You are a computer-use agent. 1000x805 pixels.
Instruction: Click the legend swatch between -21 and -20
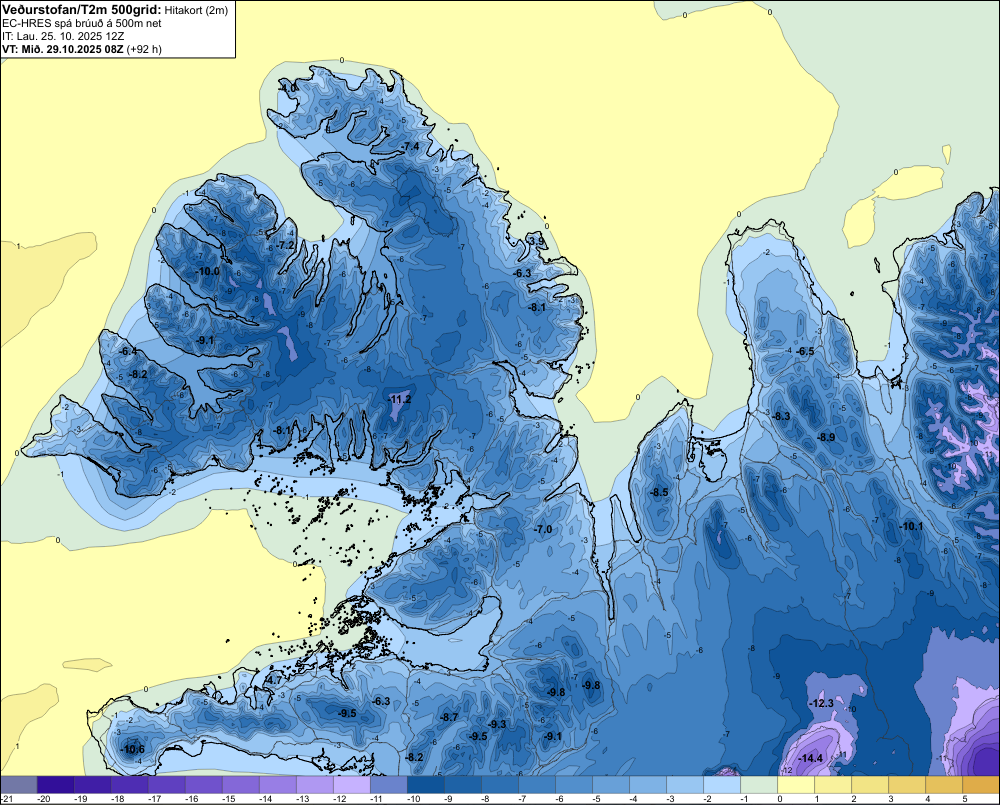[x=19, y=785]
